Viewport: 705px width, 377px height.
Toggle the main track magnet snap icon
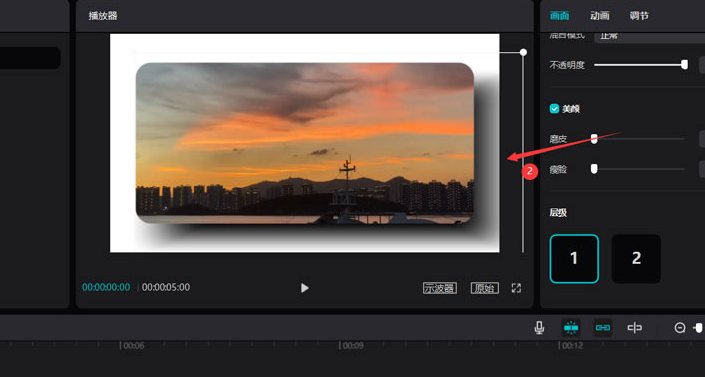(x=571, y=328)
